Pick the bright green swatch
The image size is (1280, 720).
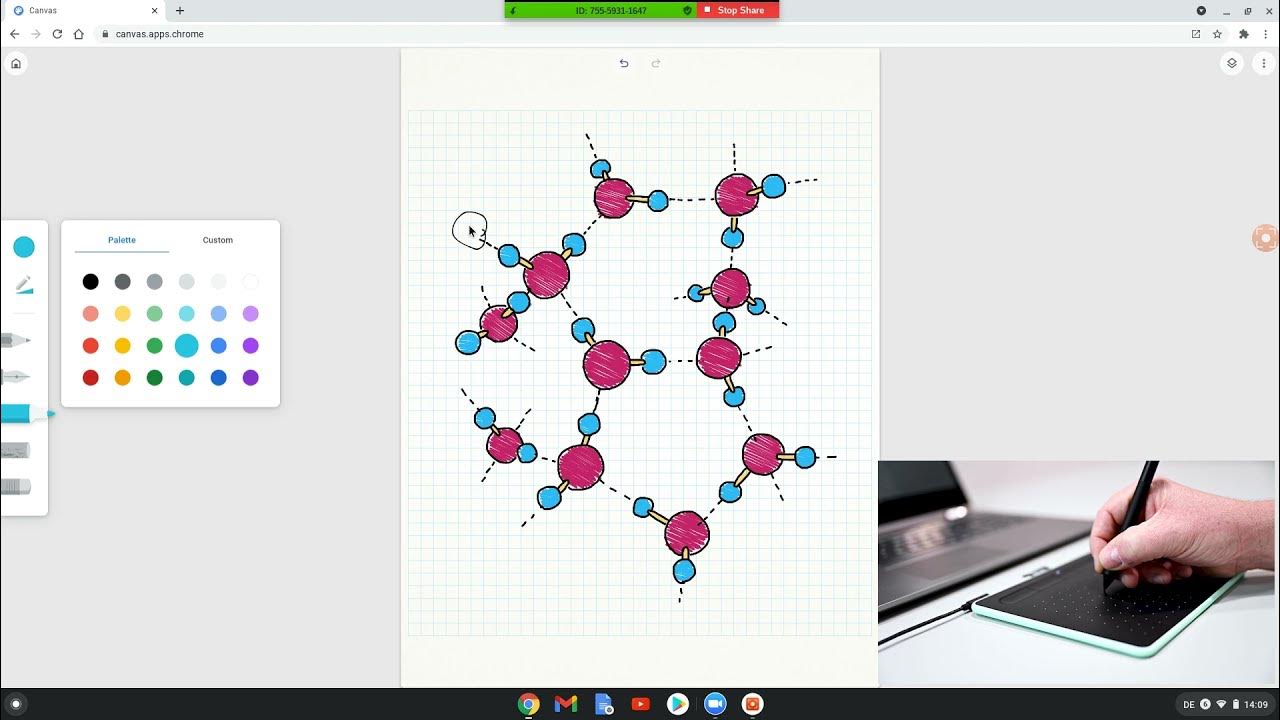(155, 346)
